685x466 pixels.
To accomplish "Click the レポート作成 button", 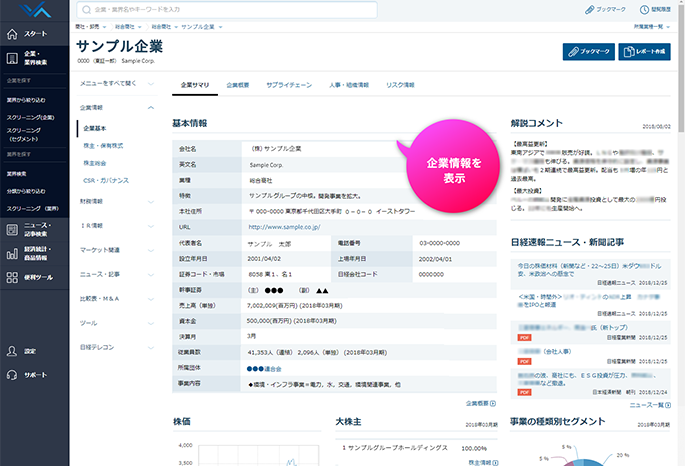I will 644,52.
